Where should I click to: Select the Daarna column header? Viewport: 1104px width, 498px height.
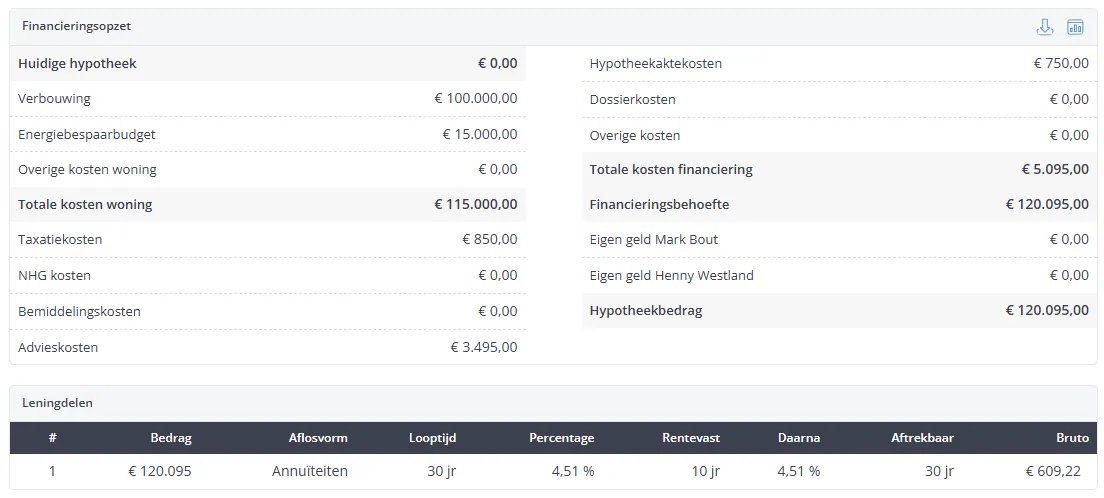[x=799, y=438]
